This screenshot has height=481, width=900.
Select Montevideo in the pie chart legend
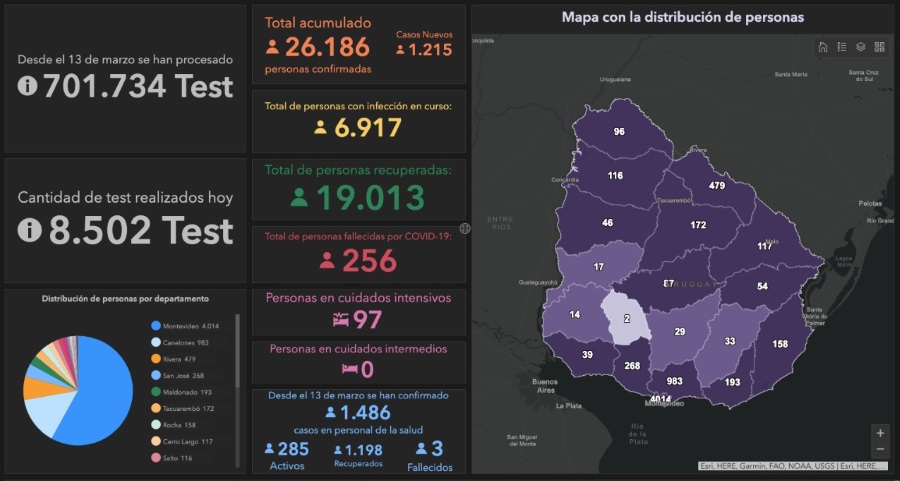(x=186, y=326)
